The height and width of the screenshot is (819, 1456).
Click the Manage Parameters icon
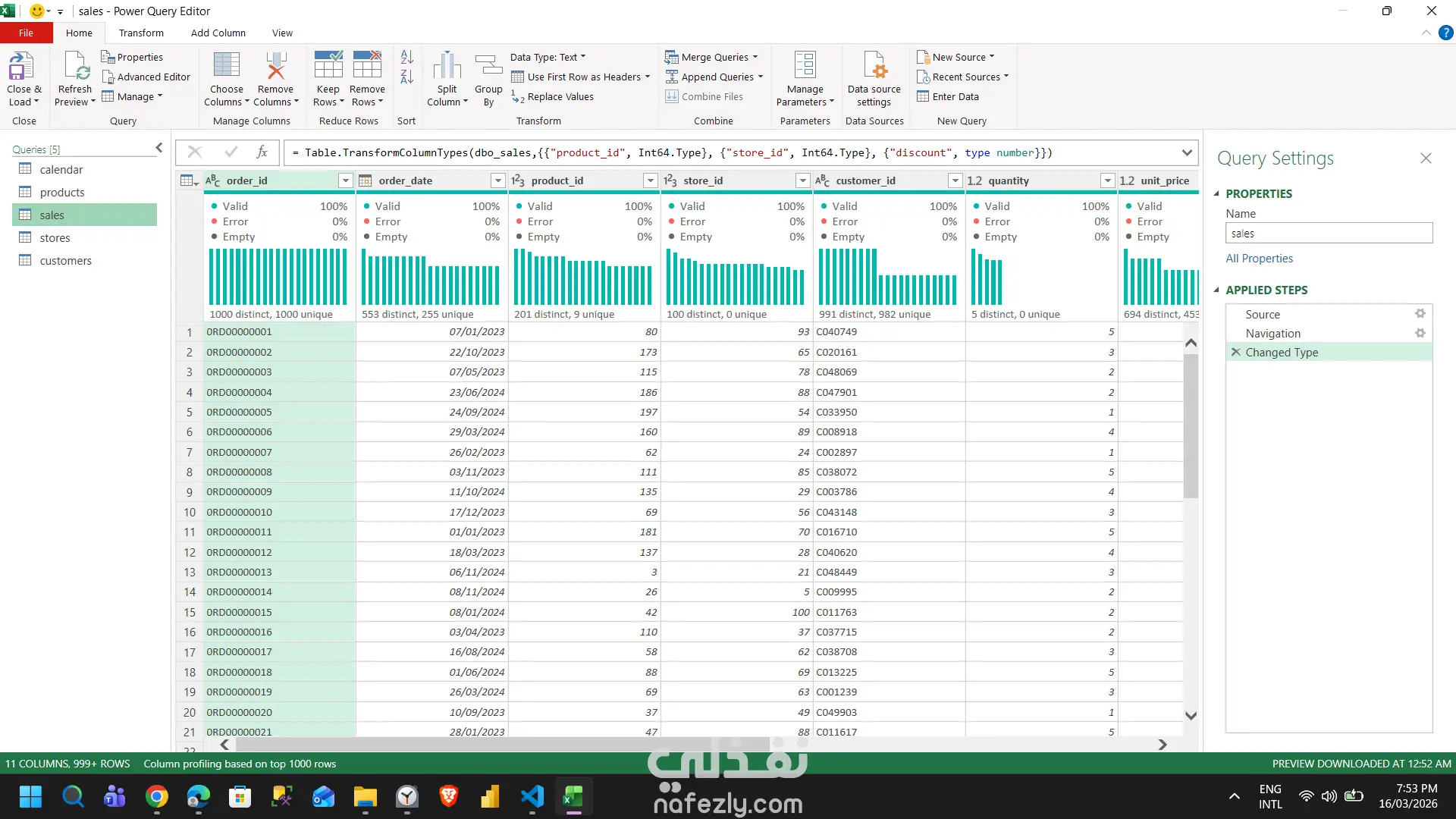click(805, 65)
